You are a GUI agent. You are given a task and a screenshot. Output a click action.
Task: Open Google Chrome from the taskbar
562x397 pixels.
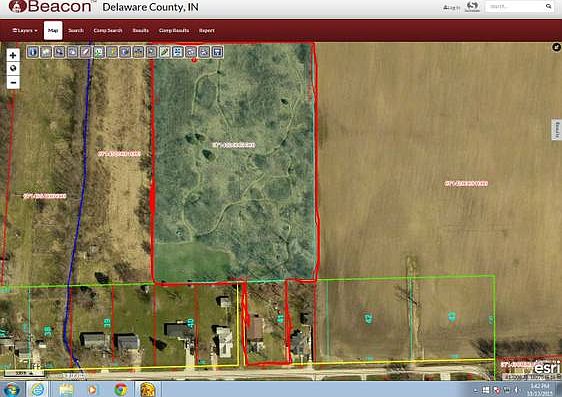pos(121,389)
